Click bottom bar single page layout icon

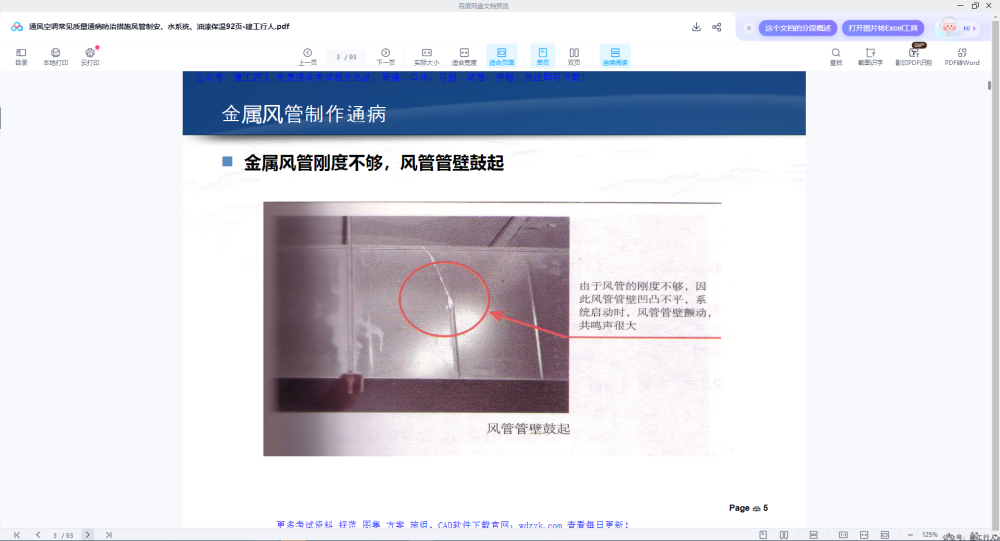(763, 535)
